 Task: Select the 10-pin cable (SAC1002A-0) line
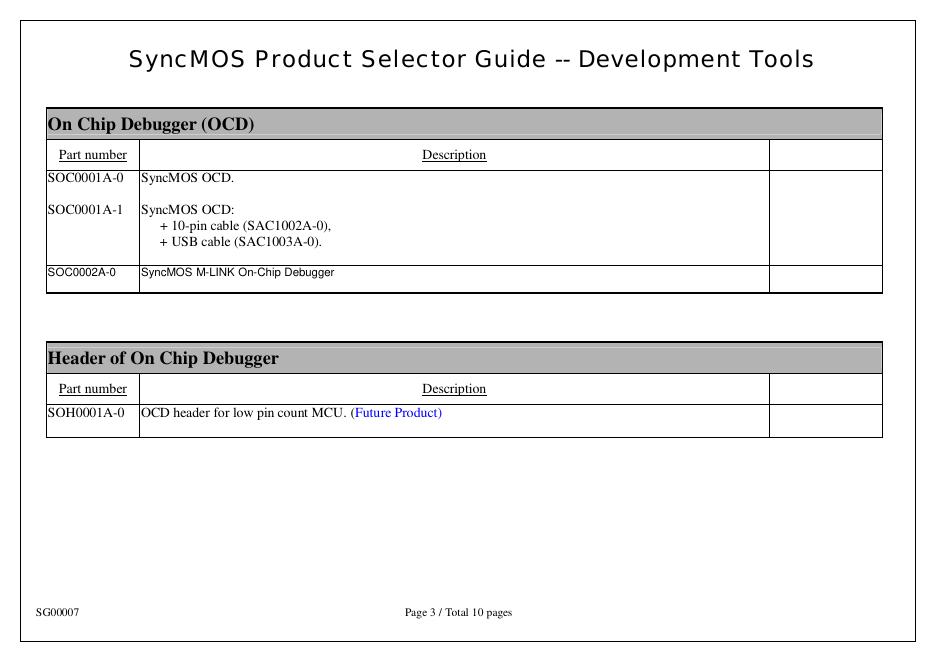[x=245, y=226]
